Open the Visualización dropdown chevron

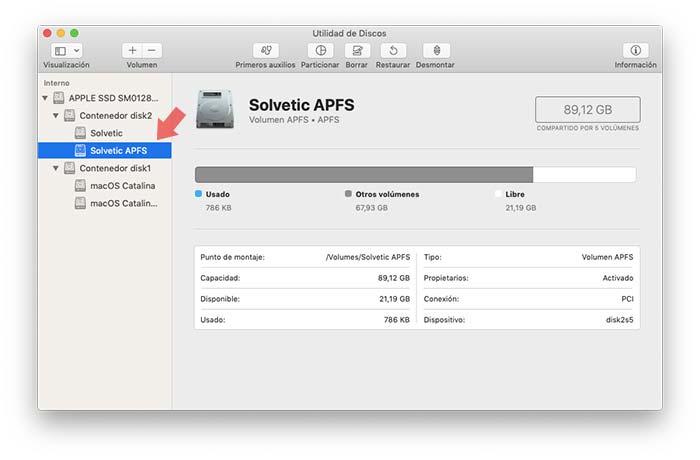click(77, 51)
